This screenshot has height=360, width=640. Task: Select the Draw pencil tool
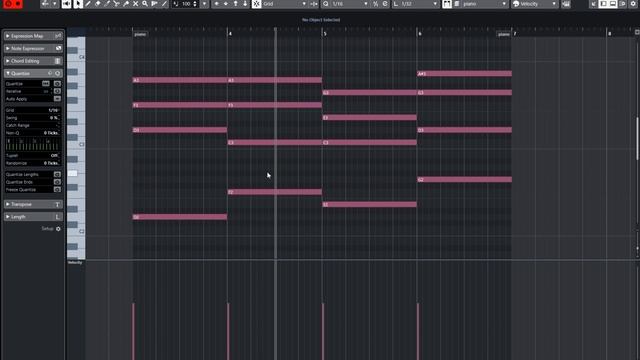(88, 4)
